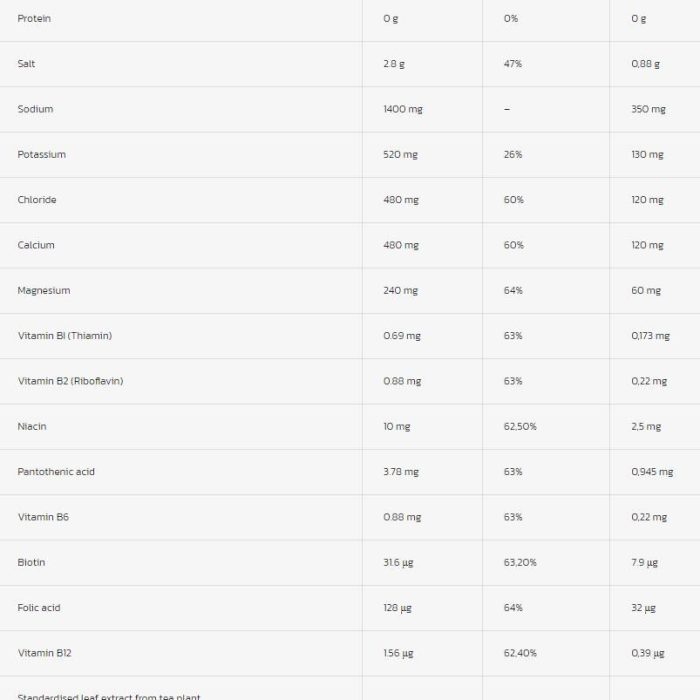Select the Salt 2.8 g value
Screen dimensions: 700x700
394,64
